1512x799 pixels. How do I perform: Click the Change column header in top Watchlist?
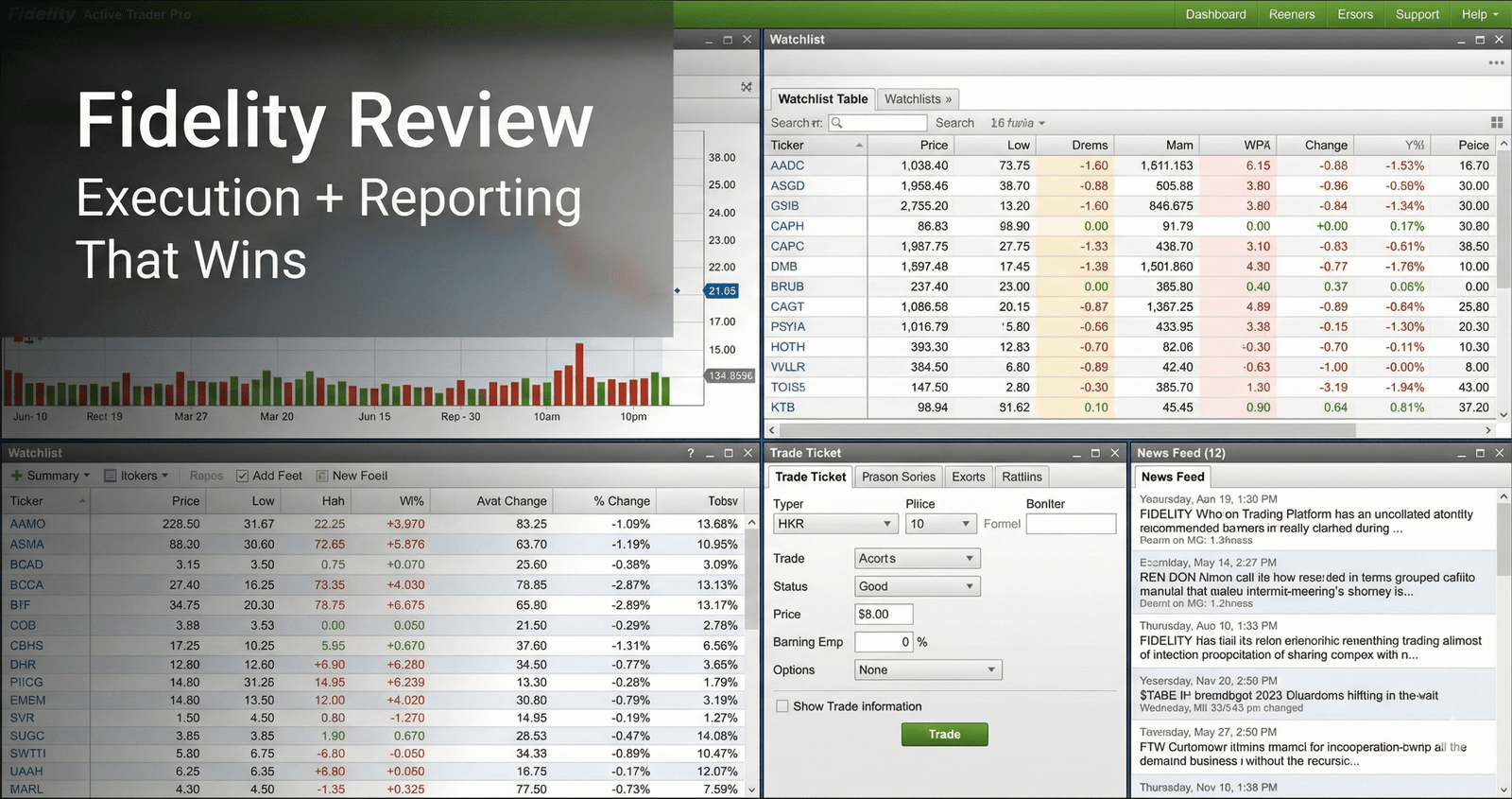1326,145
